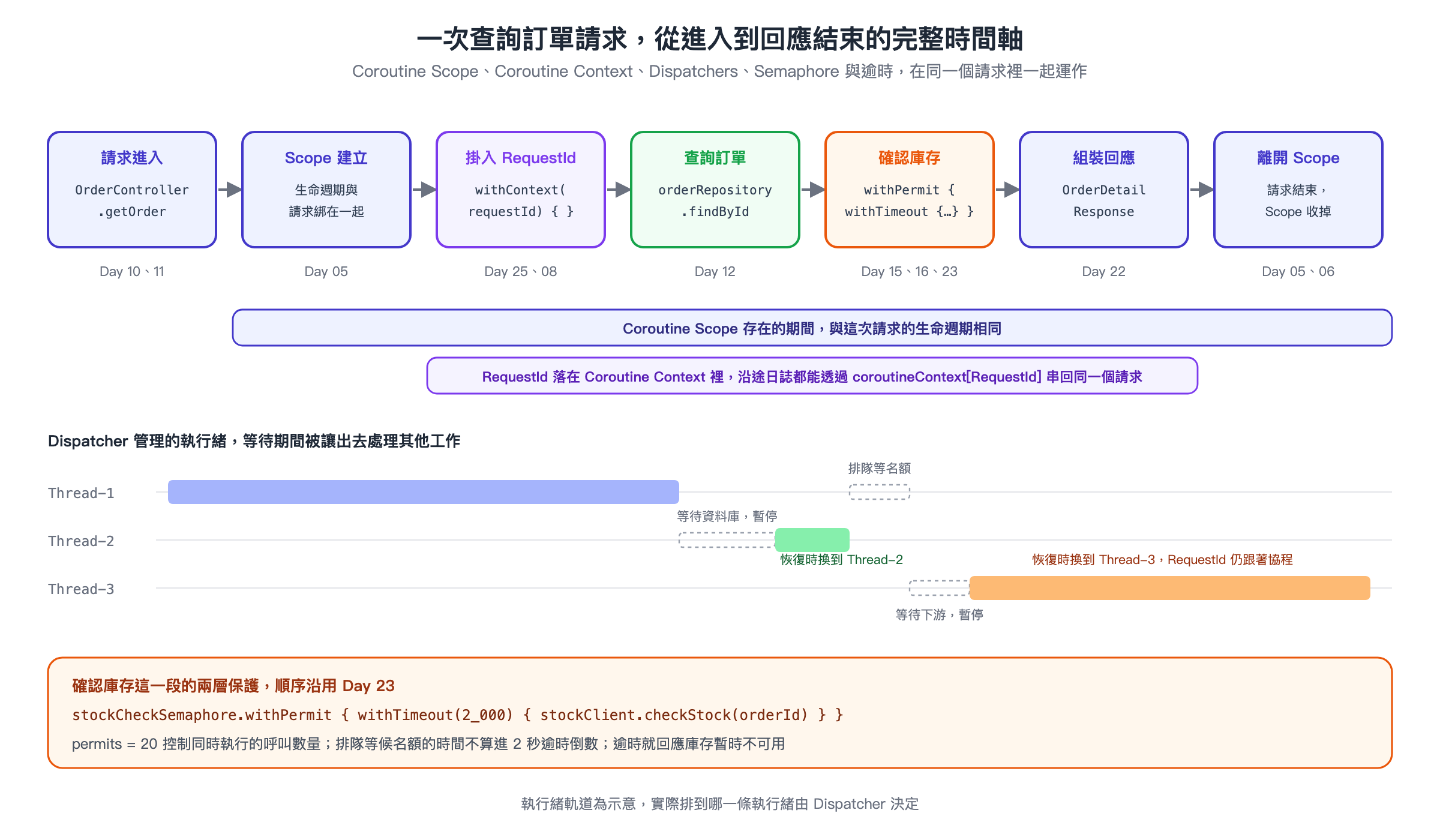Click the green Thread-2 execution bar
Viewport: 1440px width, 840px height.
pyautogui.click(x=812, y=540)
